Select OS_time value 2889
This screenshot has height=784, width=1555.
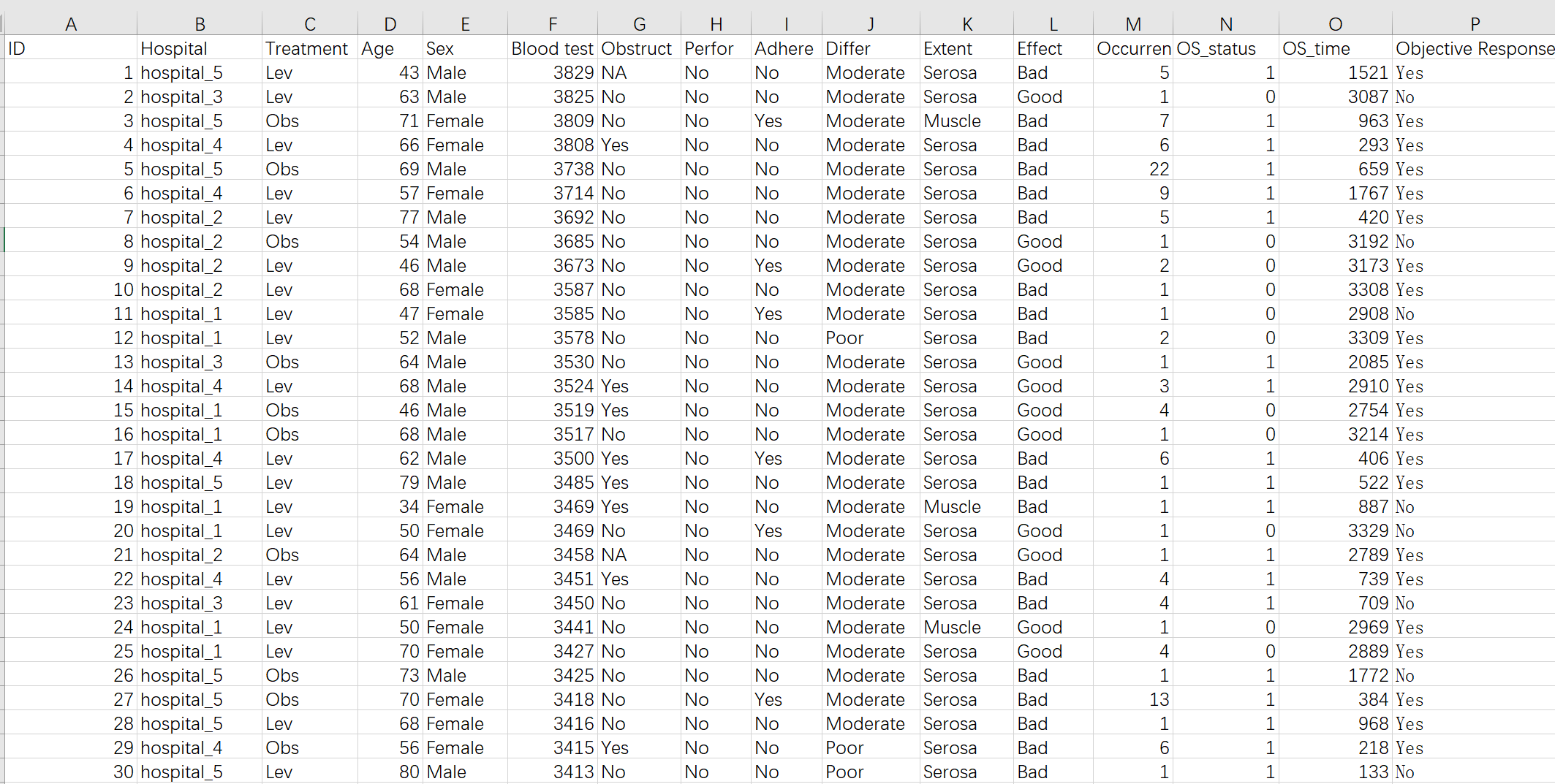(x=1336, y=651)
